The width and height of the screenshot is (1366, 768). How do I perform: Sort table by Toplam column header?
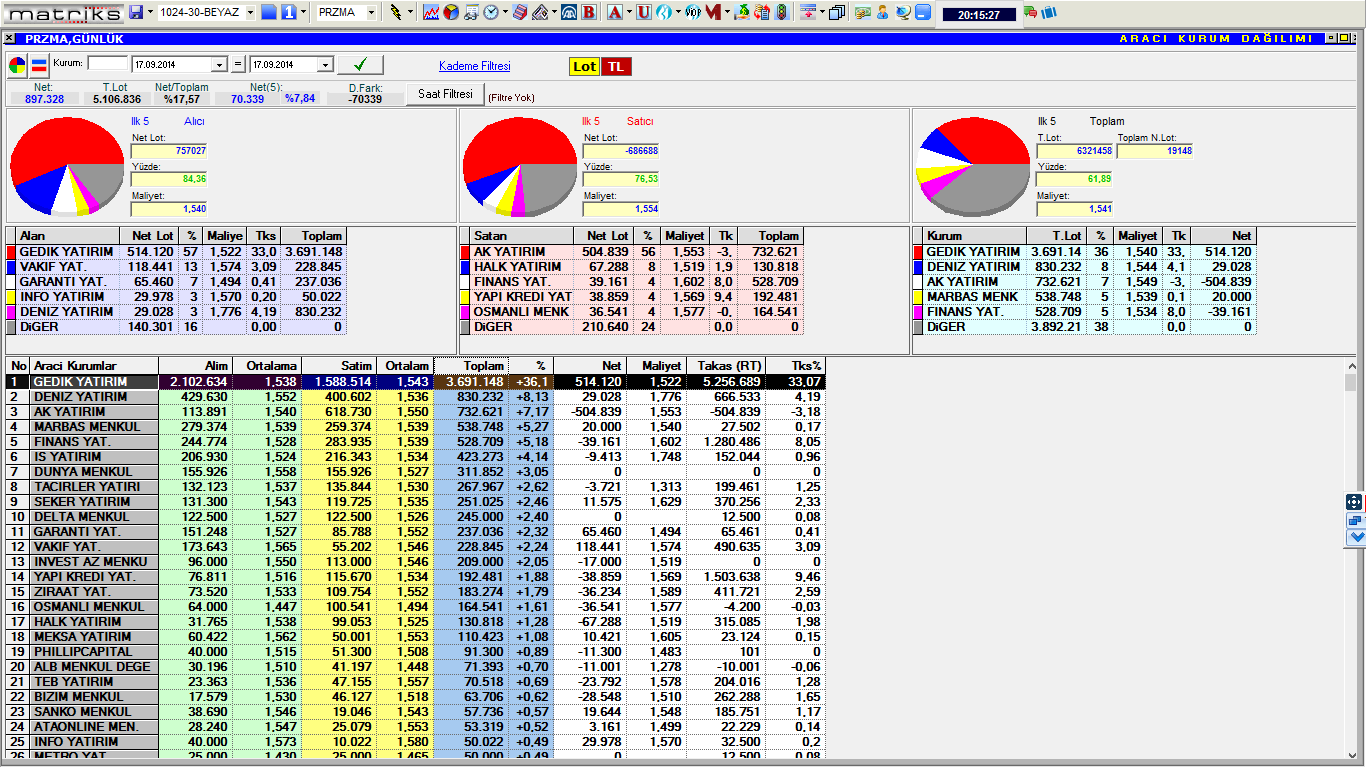(471, 366)
